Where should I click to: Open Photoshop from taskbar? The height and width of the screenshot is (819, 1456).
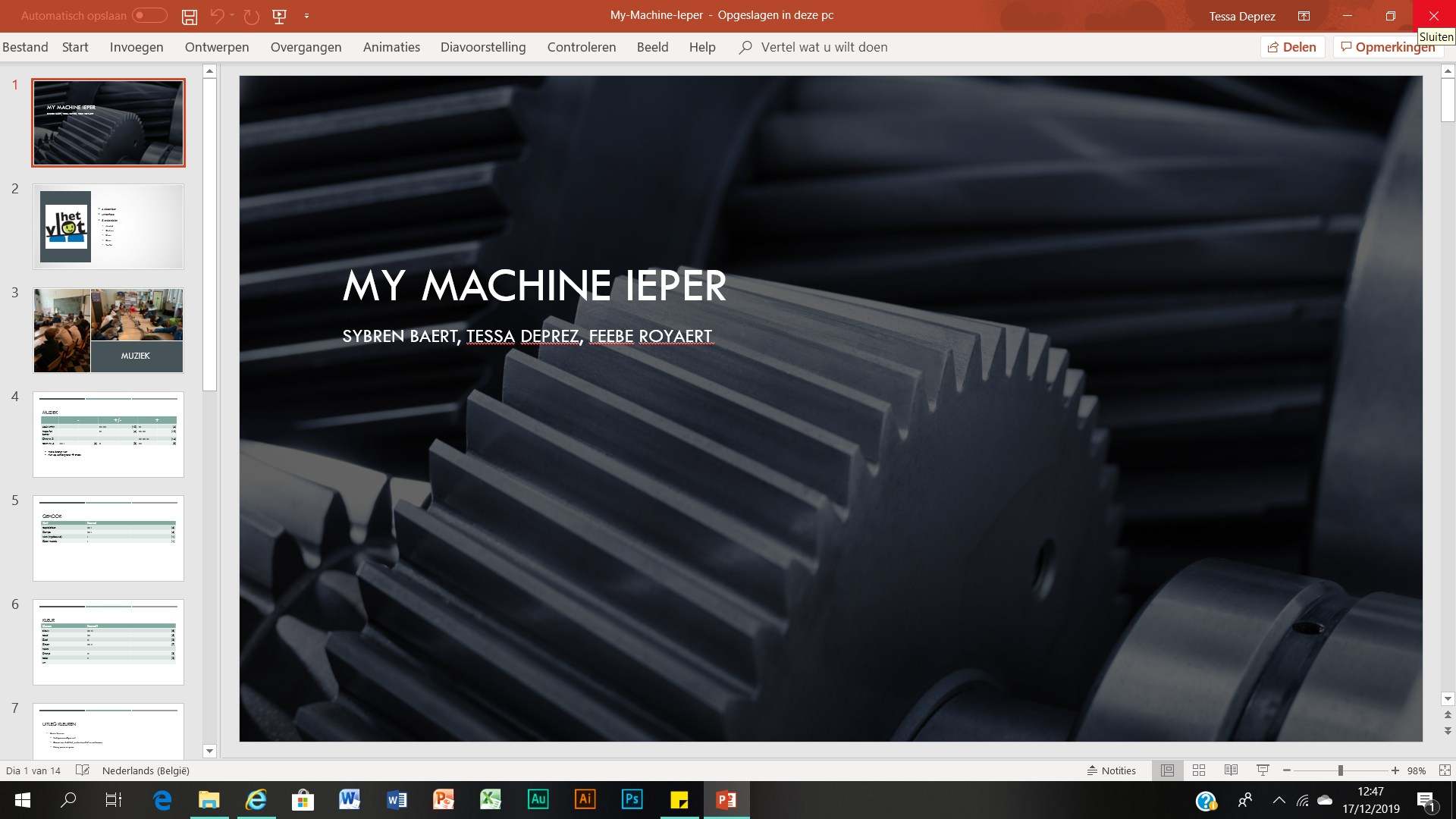[632, 799]
